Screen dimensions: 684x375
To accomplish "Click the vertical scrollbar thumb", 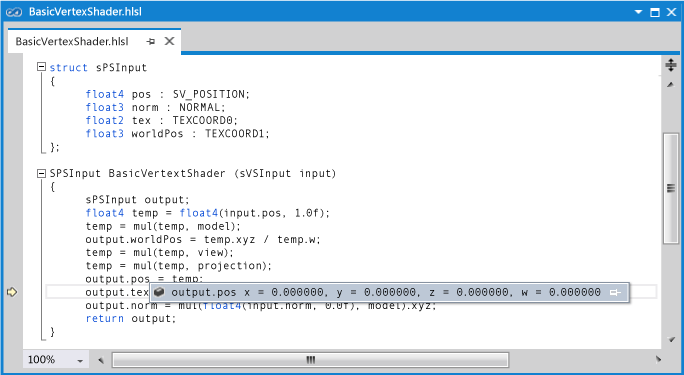I will 671,188.
